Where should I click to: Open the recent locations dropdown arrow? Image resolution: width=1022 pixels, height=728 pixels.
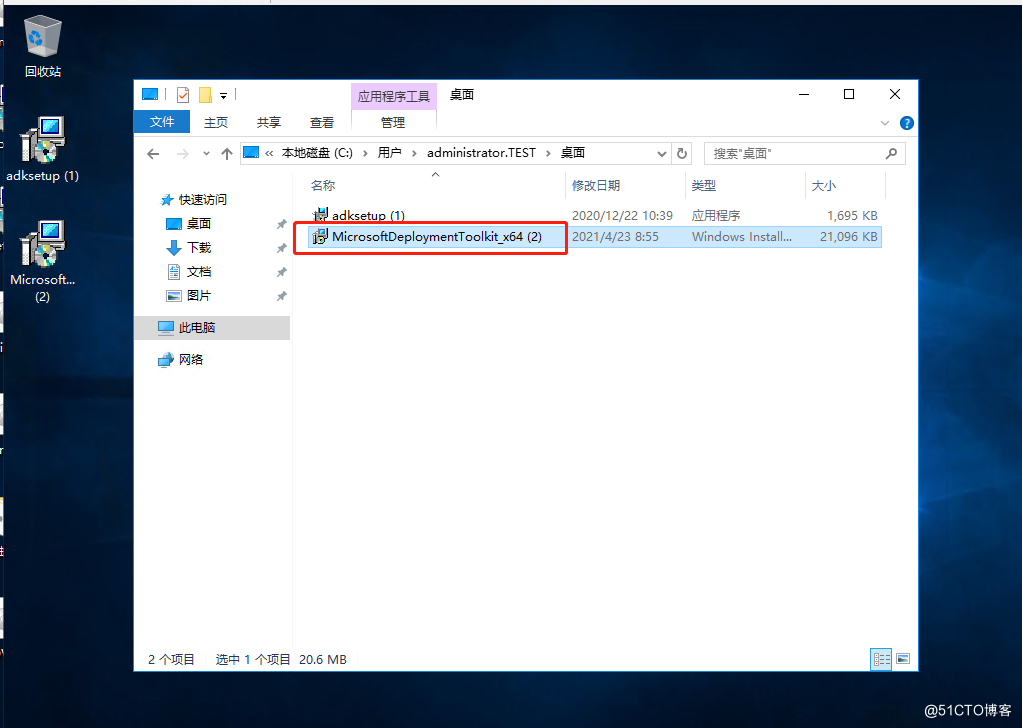click(x=206, y=154)
